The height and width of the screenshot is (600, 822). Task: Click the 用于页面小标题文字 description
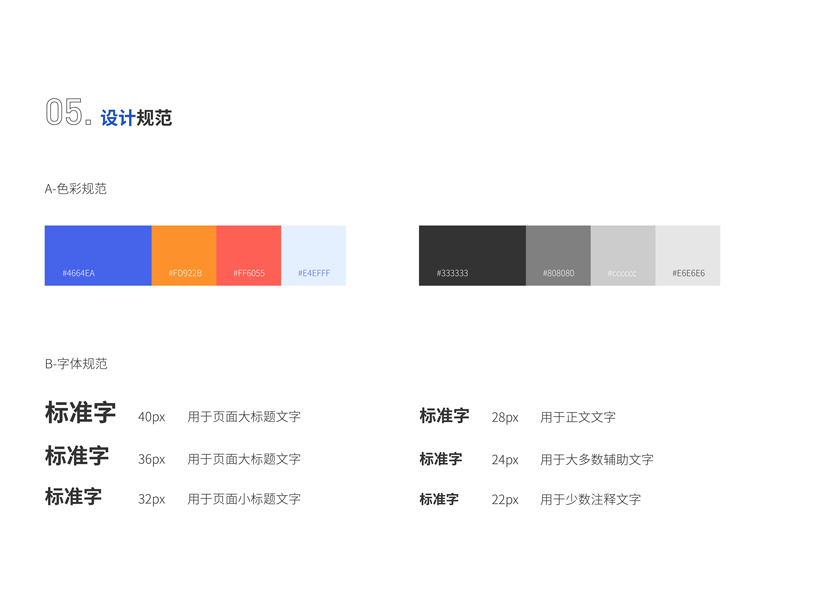tap(244, 499)
